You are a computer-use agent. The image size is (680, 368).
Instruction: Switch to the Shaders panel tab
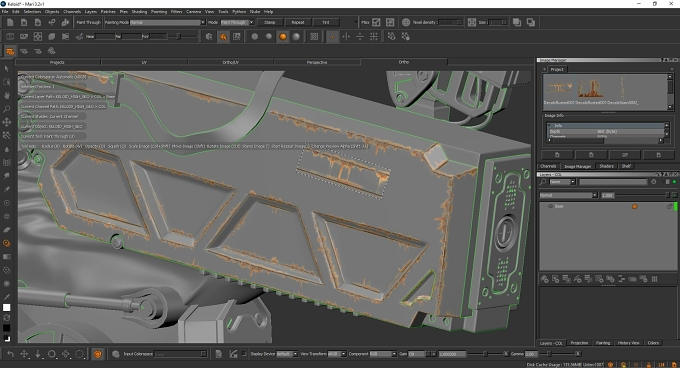tap(606, 166)
